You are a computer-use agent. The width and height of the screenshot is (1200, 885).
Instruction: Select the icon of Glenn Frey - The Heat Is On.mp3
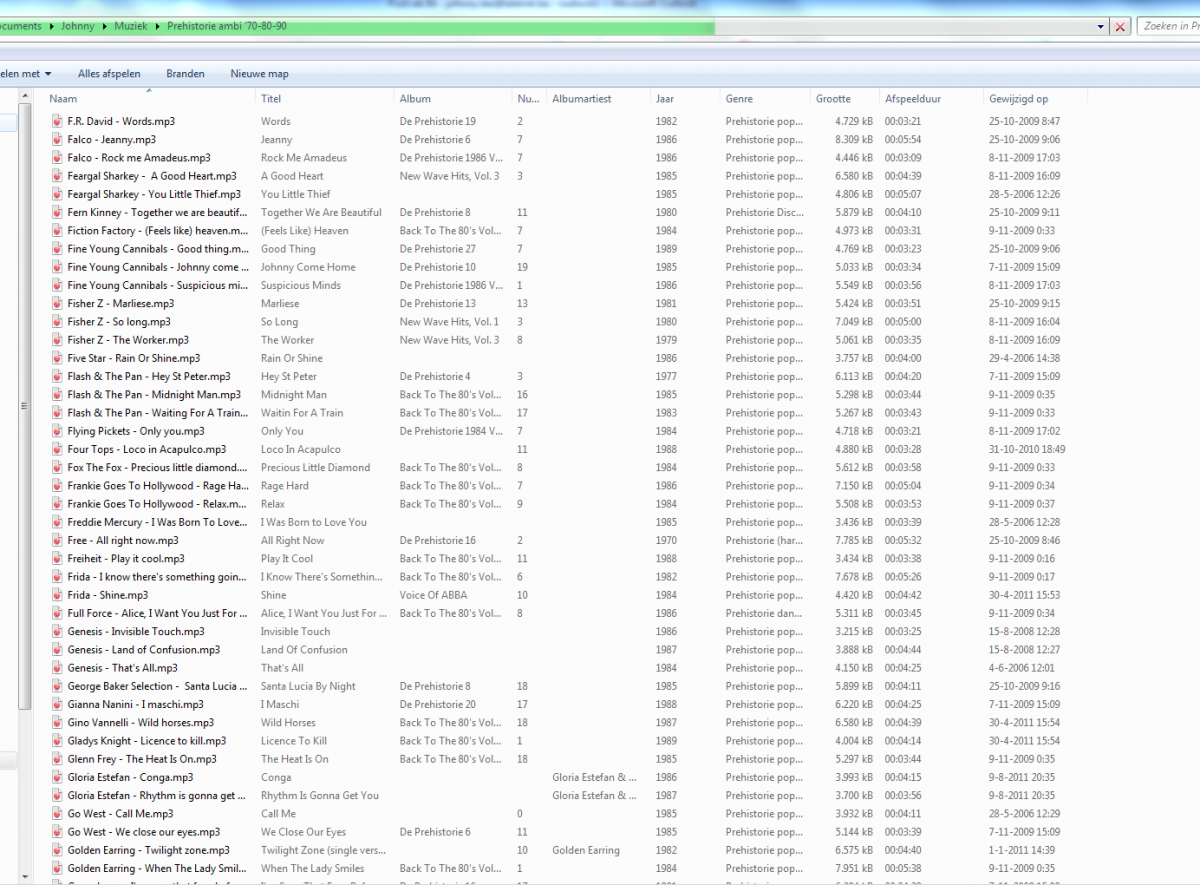(58, 759)
